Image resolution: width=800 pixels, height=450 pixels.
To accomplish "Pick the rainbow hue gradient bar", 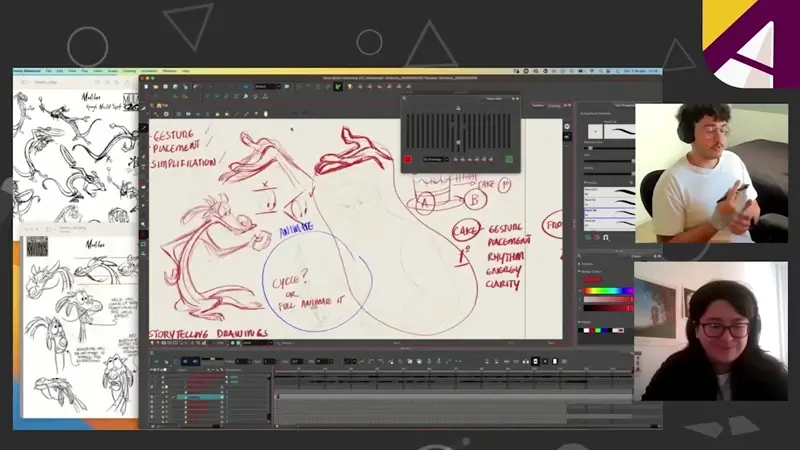I will click(x=607, y=291).
